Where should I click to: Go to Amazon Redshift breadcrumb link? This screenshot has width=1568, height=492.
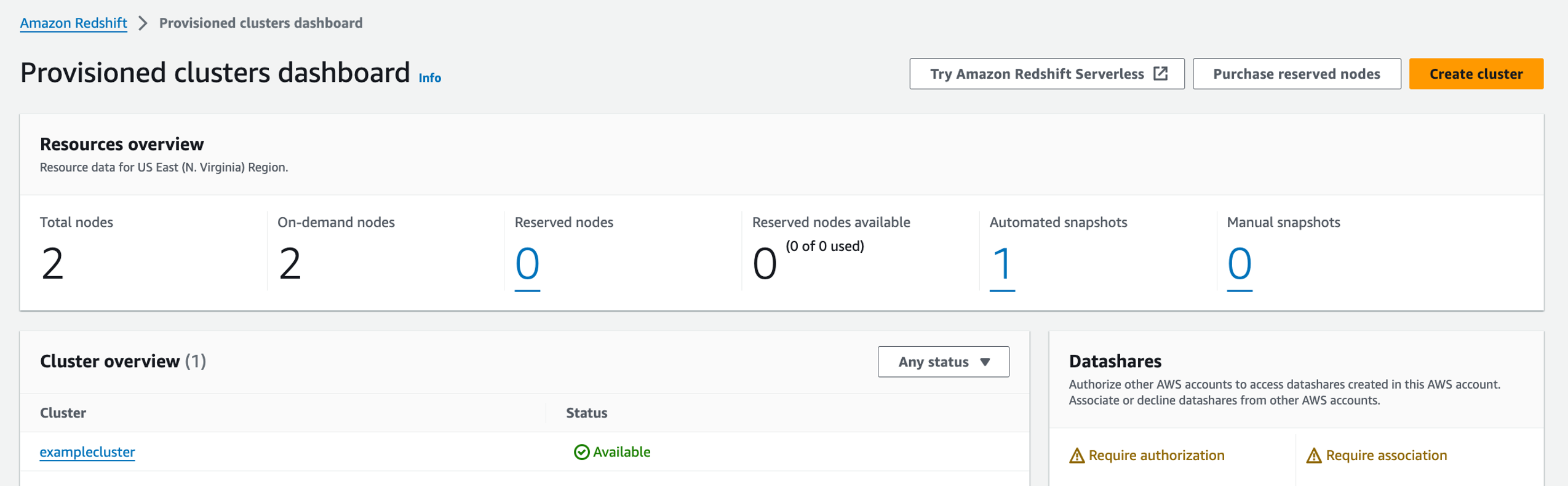coord(74,23)
